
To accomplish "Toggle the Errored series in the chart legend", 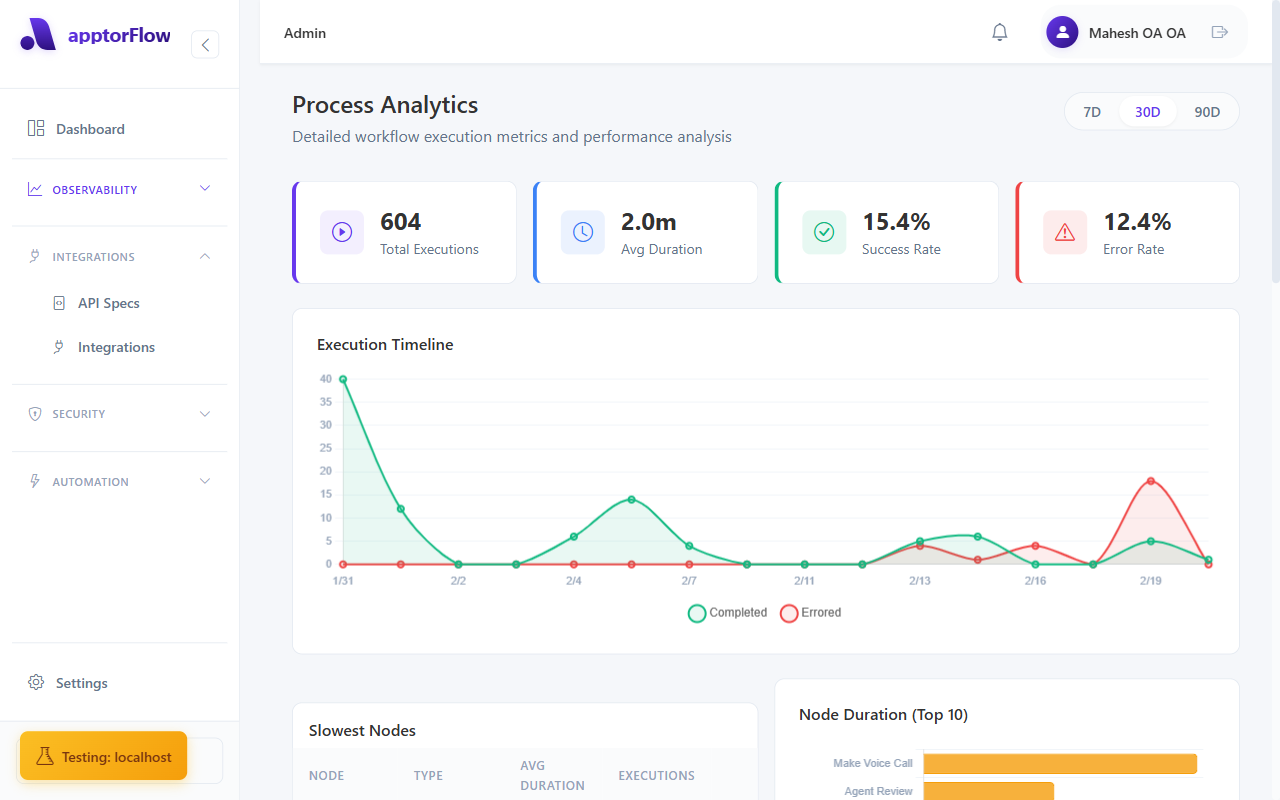I will pos(810,613).
